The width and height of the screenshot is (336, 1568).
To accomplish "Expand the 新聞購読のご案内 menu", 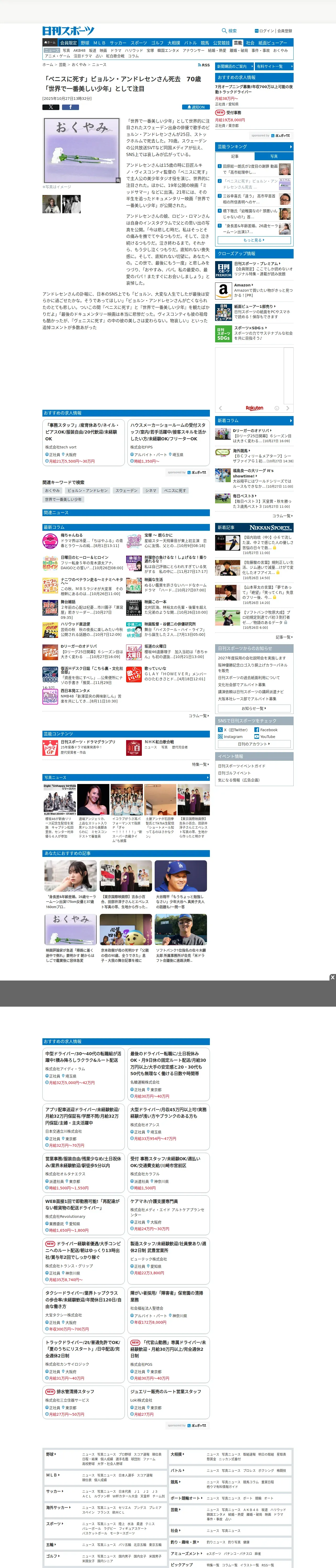I will point(234,66).
